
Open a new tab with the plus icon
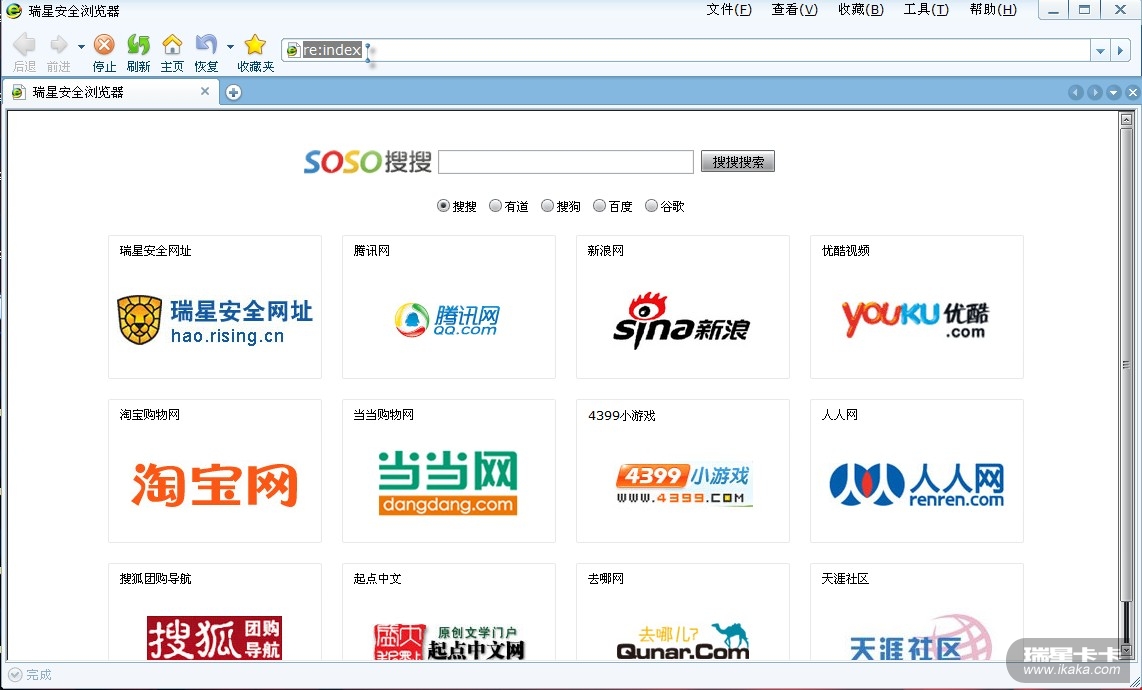233,92
